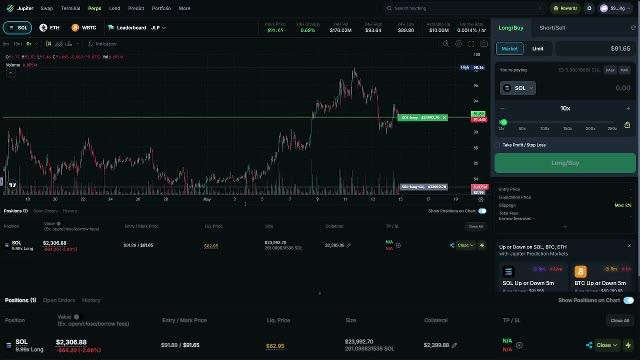This screenshot has height=360, width=640.
Task: Dismiss the Up or Down prediction banner
Action: tap(629, 246)
